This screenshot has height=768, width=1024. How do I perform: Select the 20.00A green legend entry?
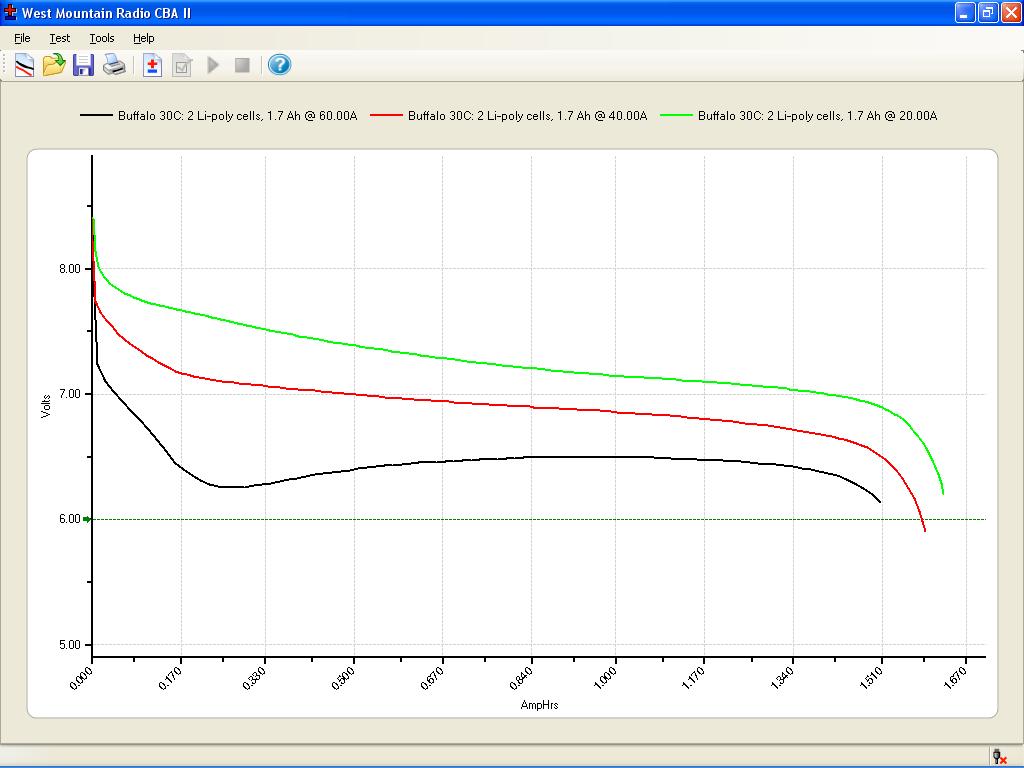[x=799, y=116]
